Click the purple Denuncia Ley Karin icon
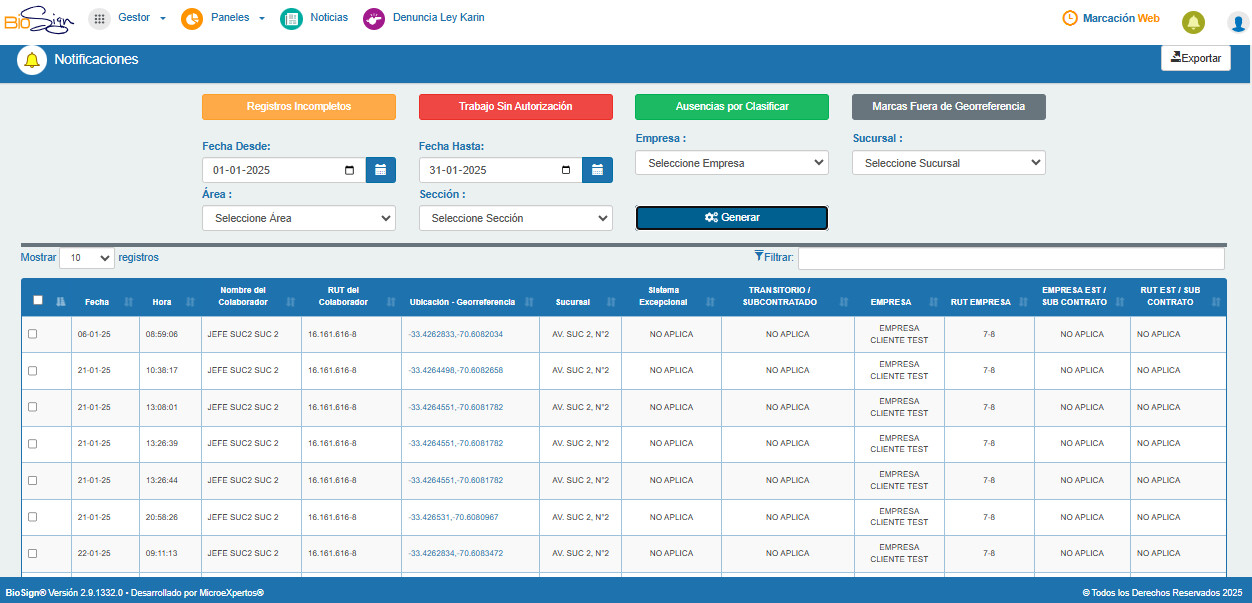Image resolution: width=1252 pixels, height=603 pixels. coord(374,19)
